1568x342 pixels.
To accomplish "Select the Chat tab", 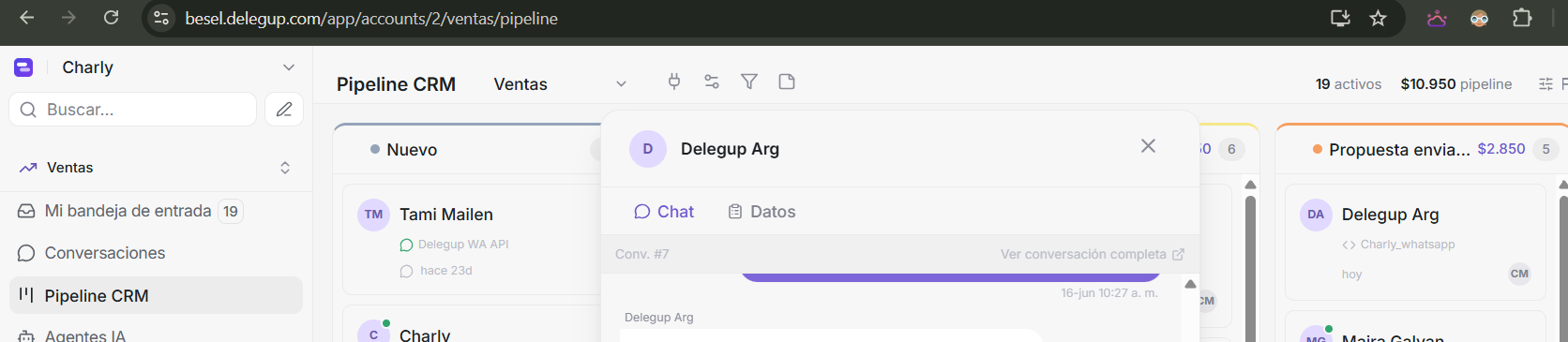I will (664, 212).
